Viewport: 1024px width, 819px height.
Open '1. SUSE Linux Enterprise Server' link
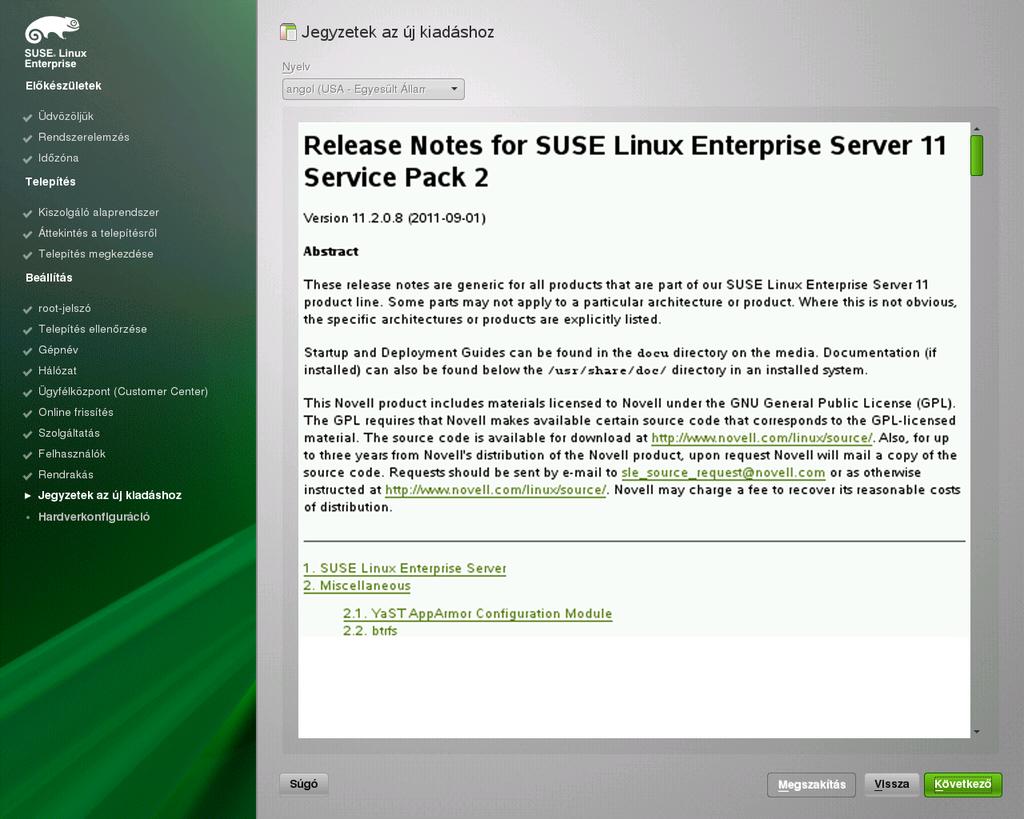pos(405,568)
